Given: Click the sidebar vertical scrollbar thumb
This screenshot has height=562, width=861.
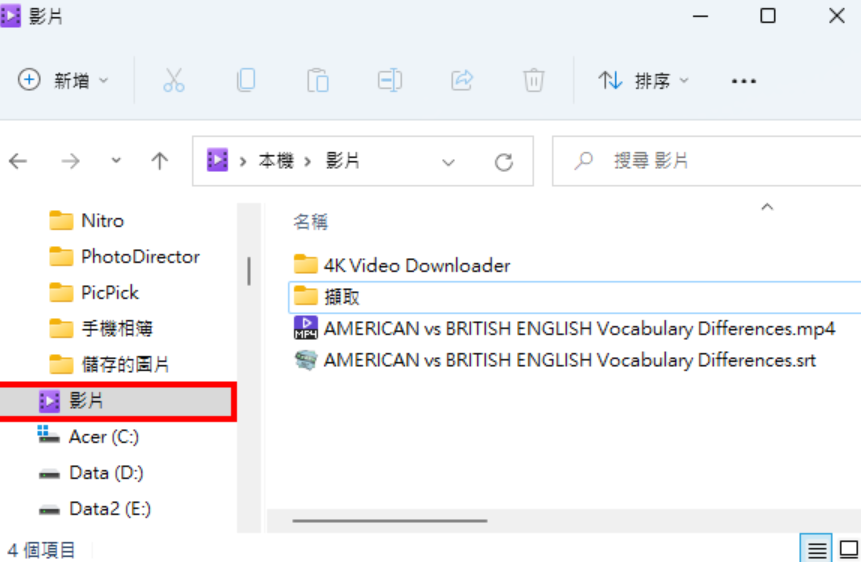Looking at the screenshot, I should point(249,271).
